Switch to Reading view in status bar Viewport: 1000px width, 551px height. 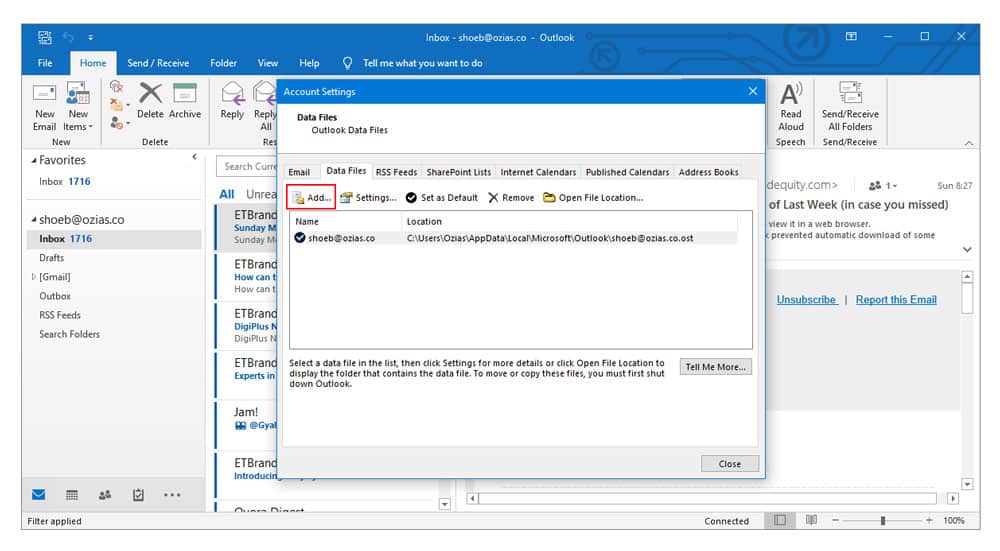click(x=811, y=520)
